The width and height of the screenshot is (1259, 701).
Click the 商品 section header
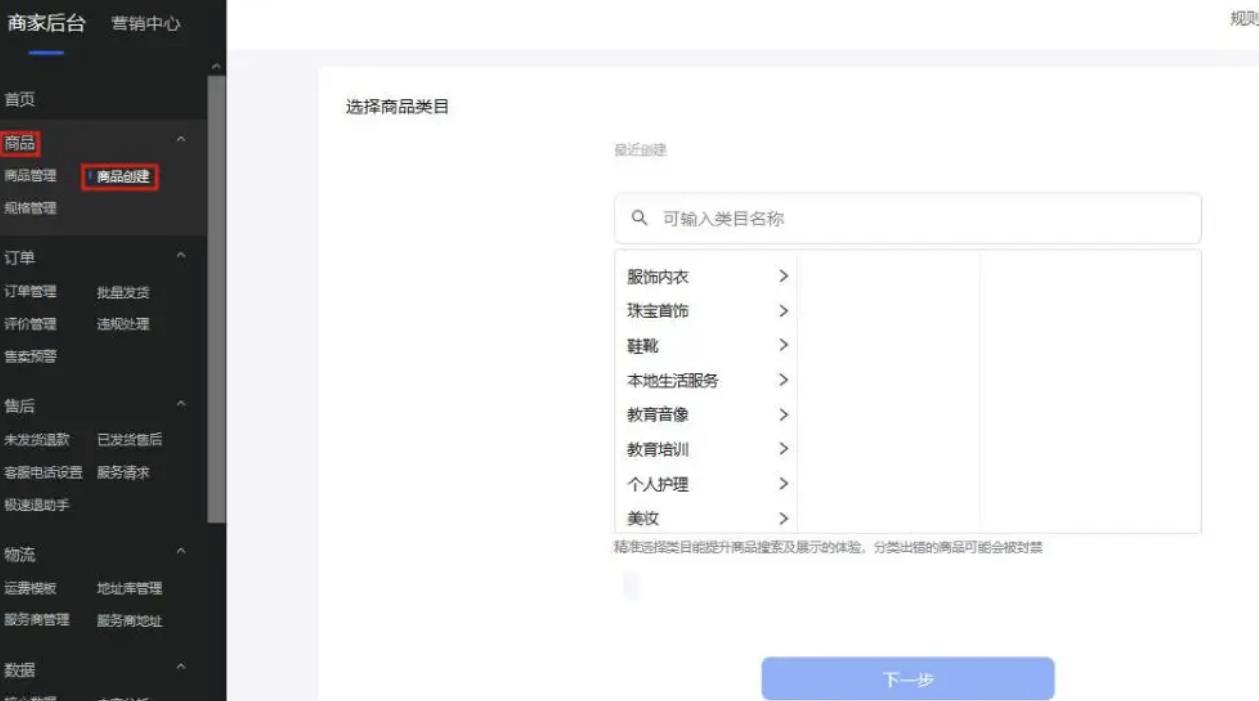coord(20,143)
